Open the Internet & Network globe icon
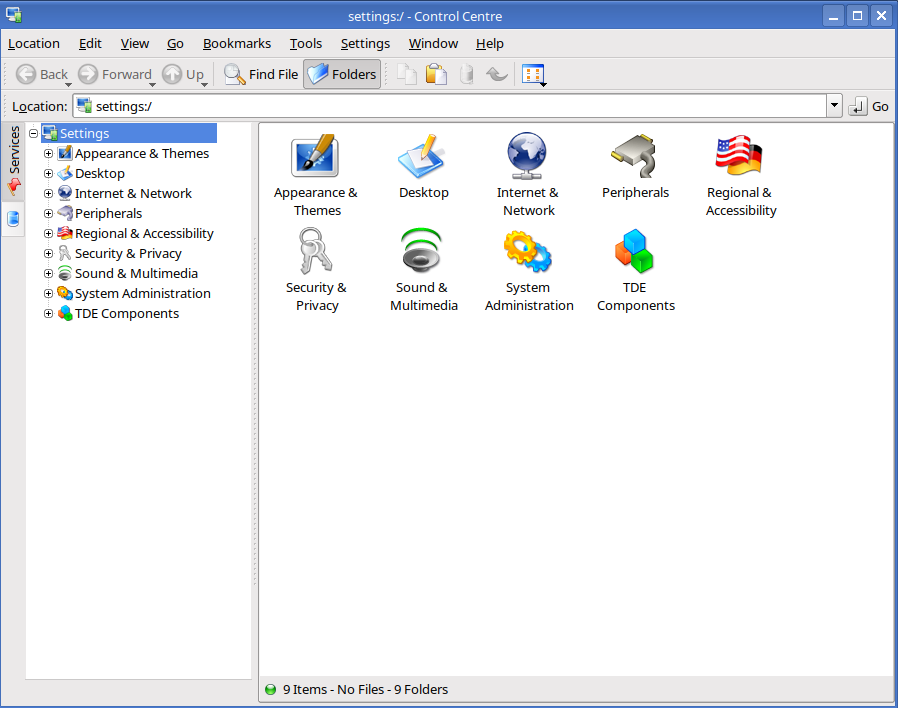Viewport: 898px width, 708px height. coord(528,157)
